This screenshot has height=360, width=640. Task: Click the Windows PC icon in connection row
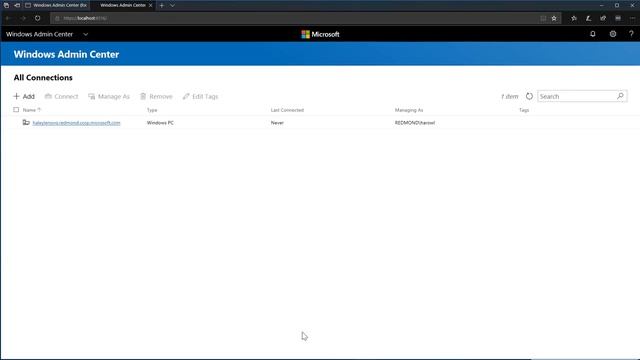pos(26,122)
